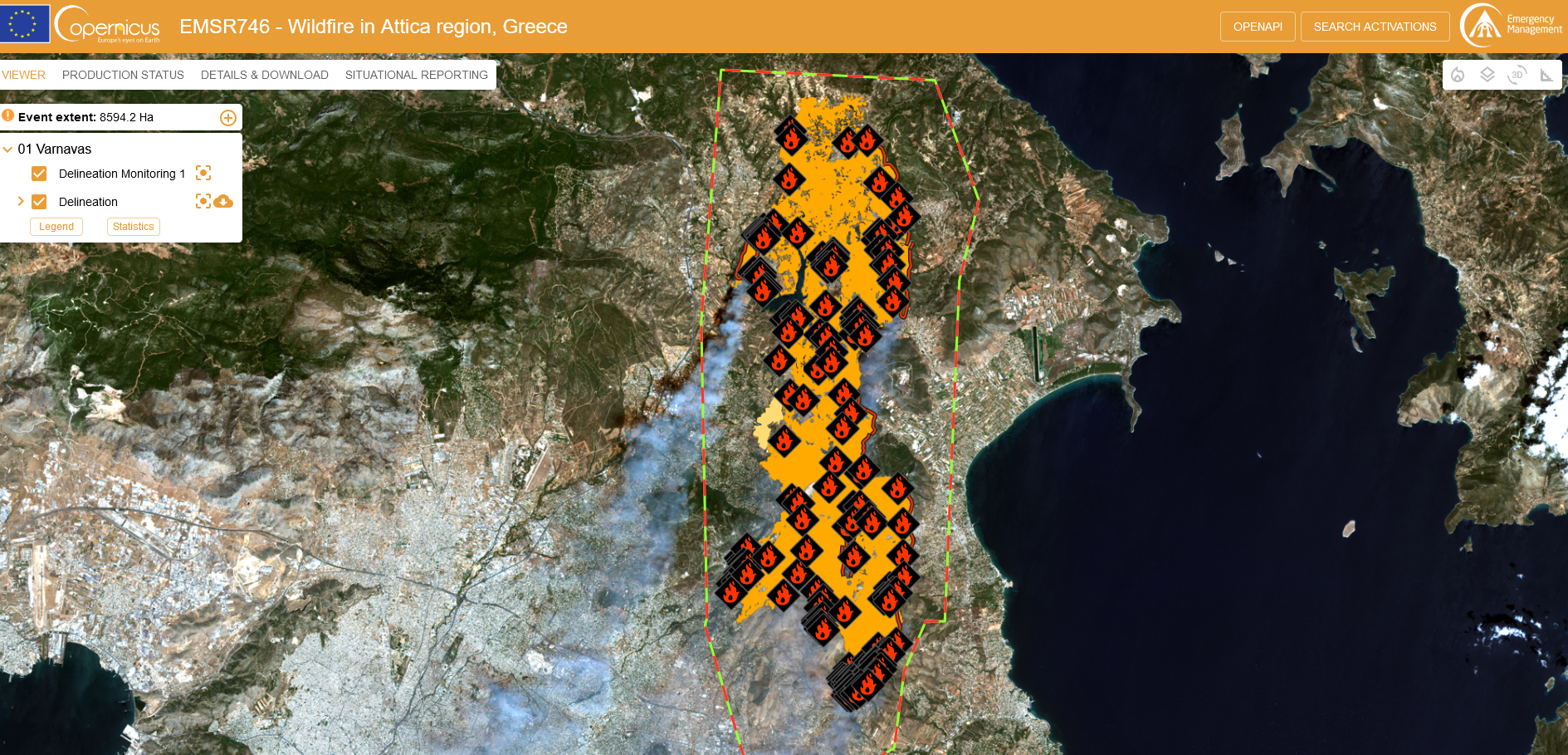The image size is (1568, 755).
Task: Open the Production Status tab
Action: click(123, 75)
